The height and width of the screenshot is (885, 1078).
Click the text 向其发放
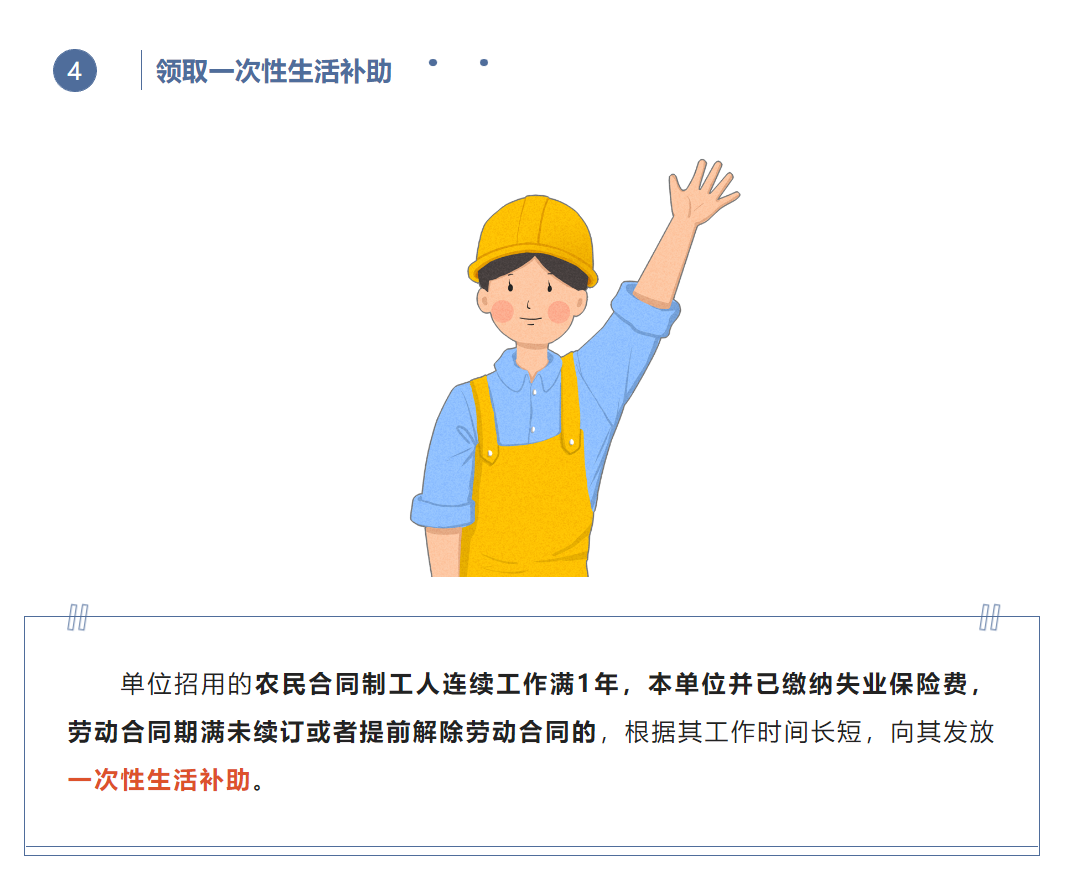(x=942, y=732)
